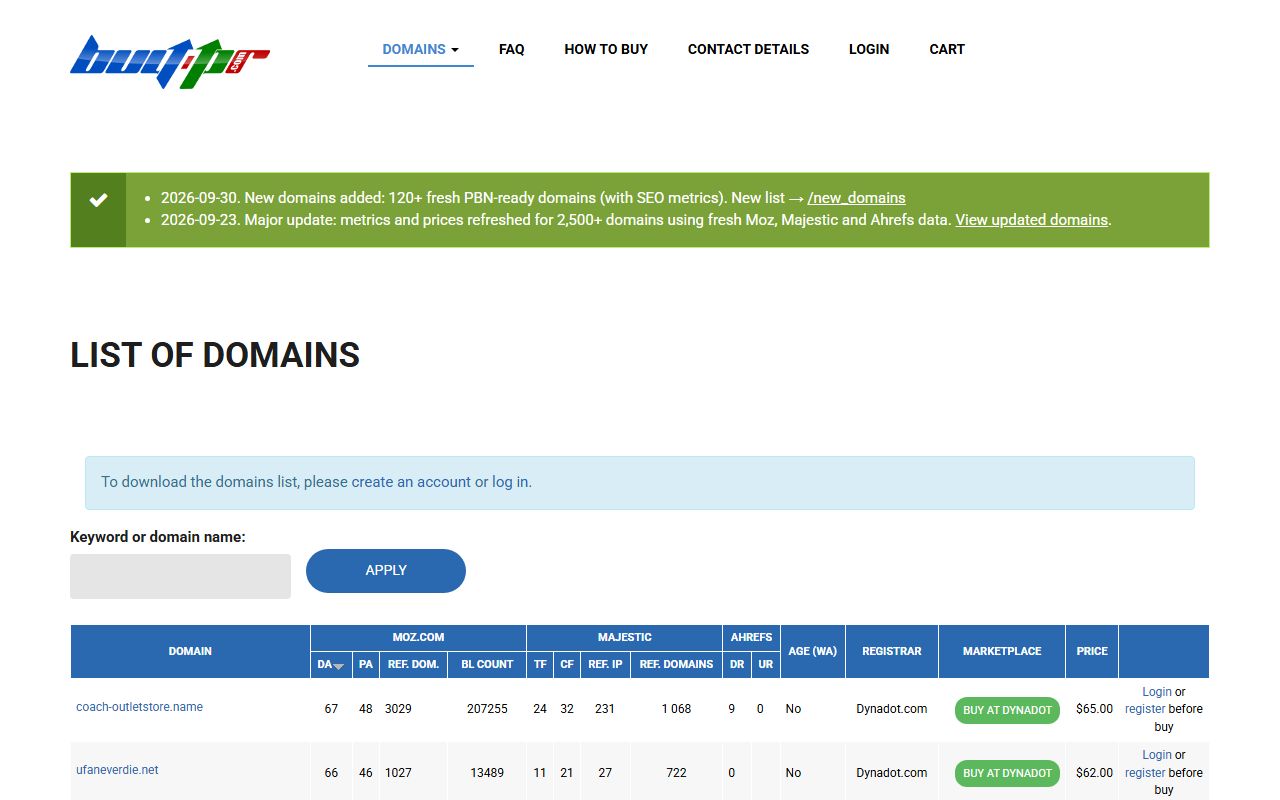Image resolution: width=1280 pixels, height=800 pixels.
Task: Buy ufaneverdie.net at Dynadot
Action: pyautogui.click(x=1007, y=773)
